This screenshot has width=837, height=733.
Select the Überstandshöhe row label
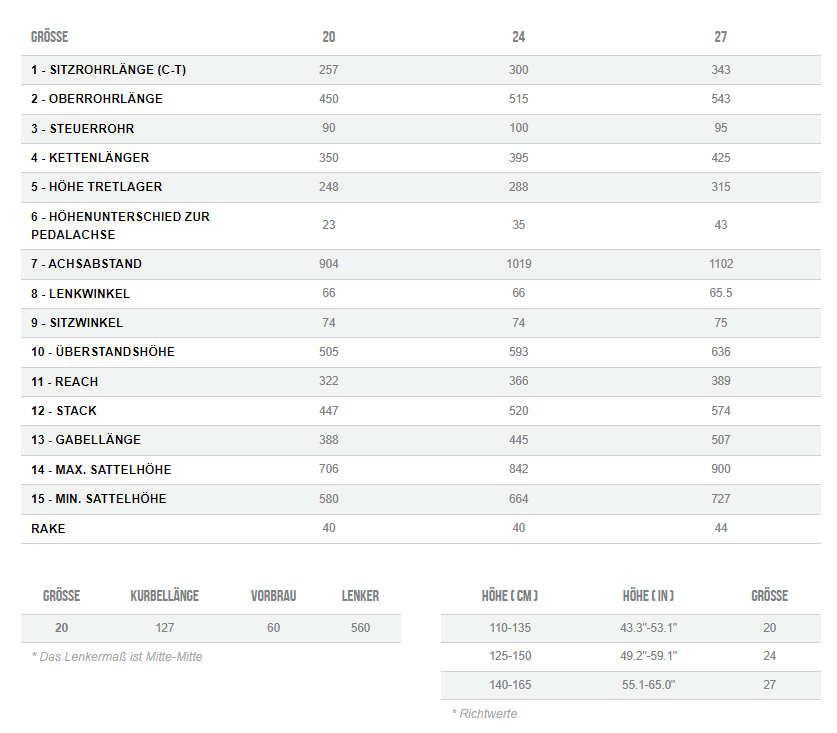[103, 352]
